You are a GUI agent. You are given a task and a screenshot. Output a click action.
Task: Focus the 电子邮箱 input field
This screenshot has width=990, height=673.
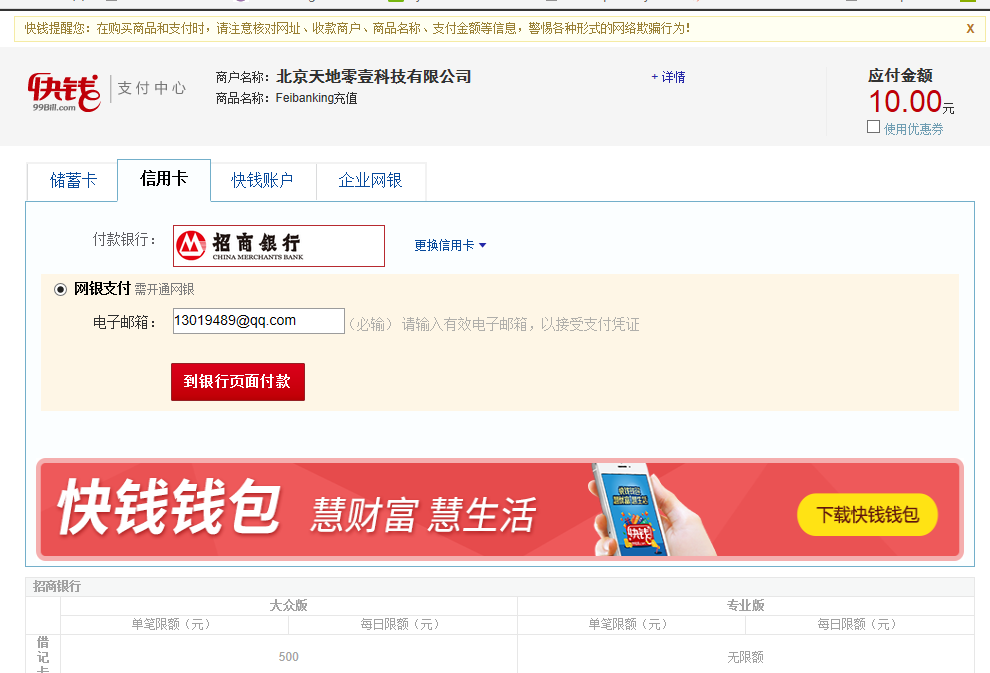[x=259, y=321]
